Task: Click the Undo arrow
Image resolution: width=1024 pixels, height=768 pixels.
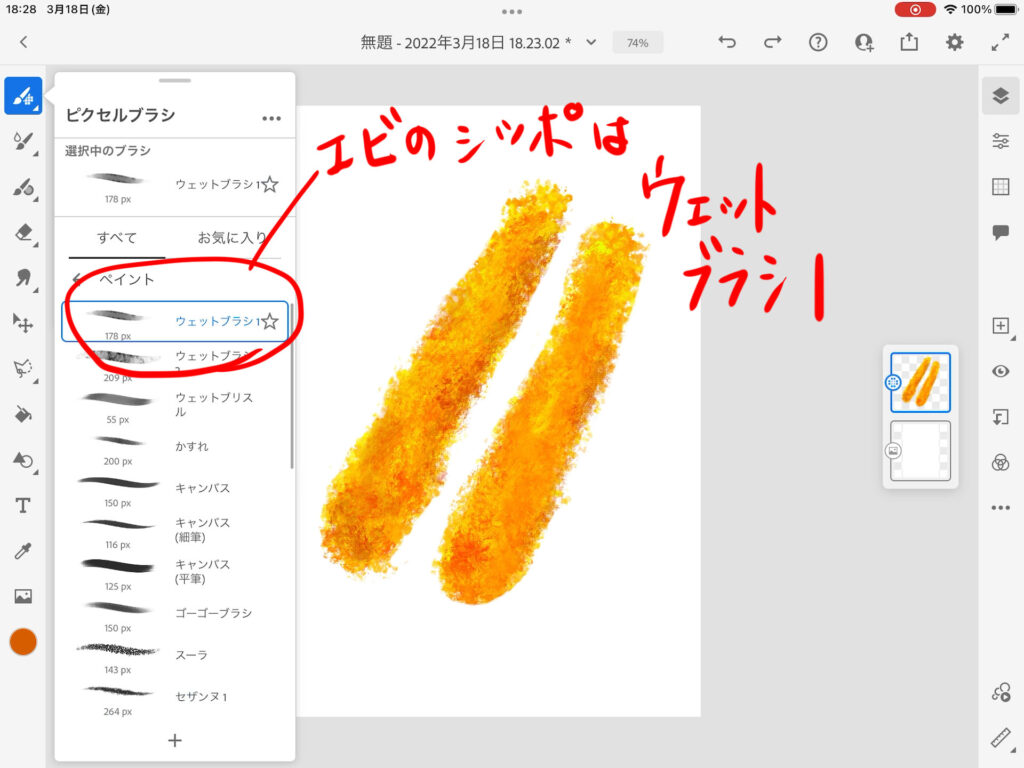Action: pyautogui.click(x=727, y=42)
